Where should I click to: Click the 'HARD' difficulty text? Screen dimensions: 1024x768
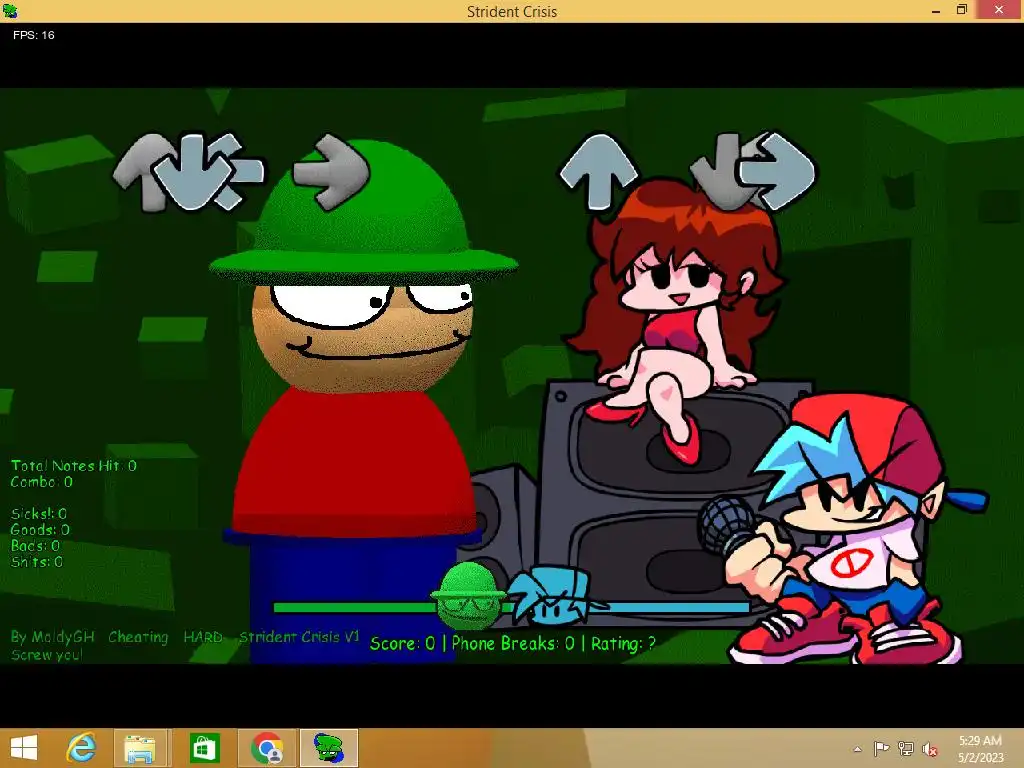coord(203,637)
